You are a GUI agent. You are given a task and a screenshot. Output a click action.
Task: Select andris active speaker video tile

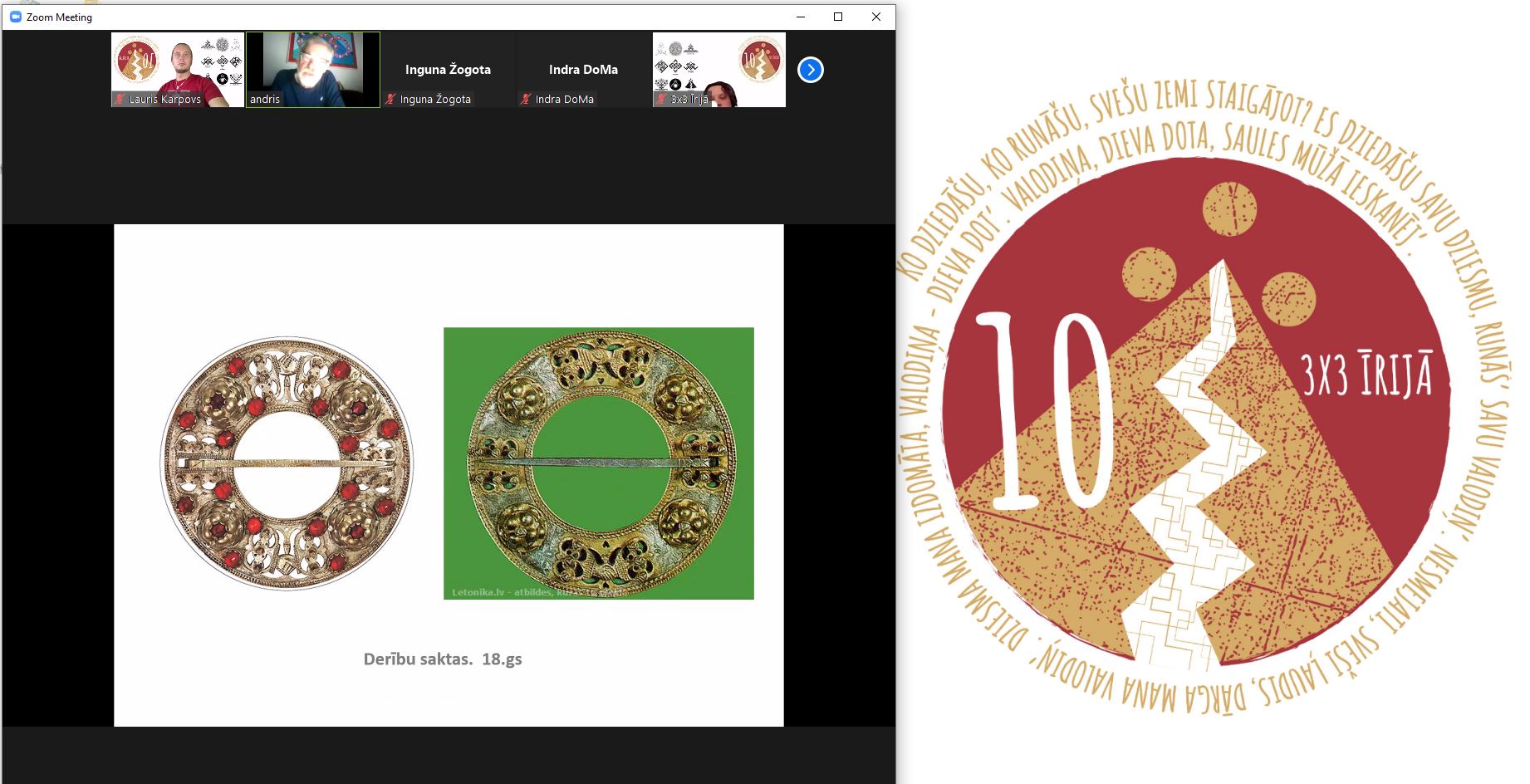[313, 70]
